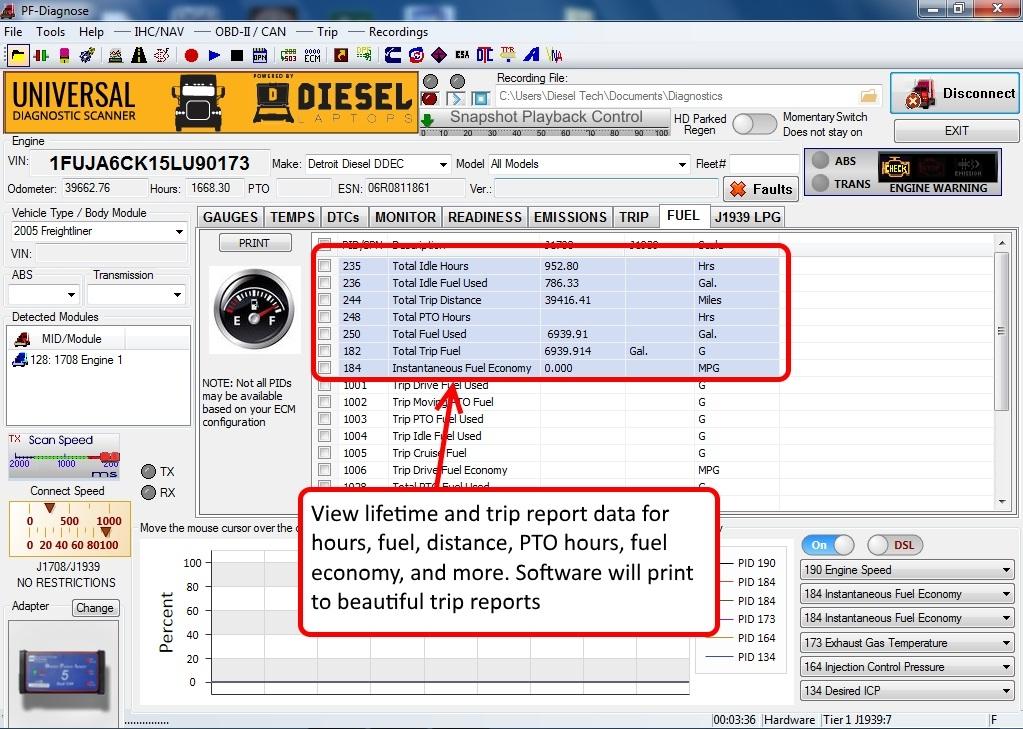Switch the graph On toggle
This screenshot has width=1023, height=729.
tap(828, 545)
